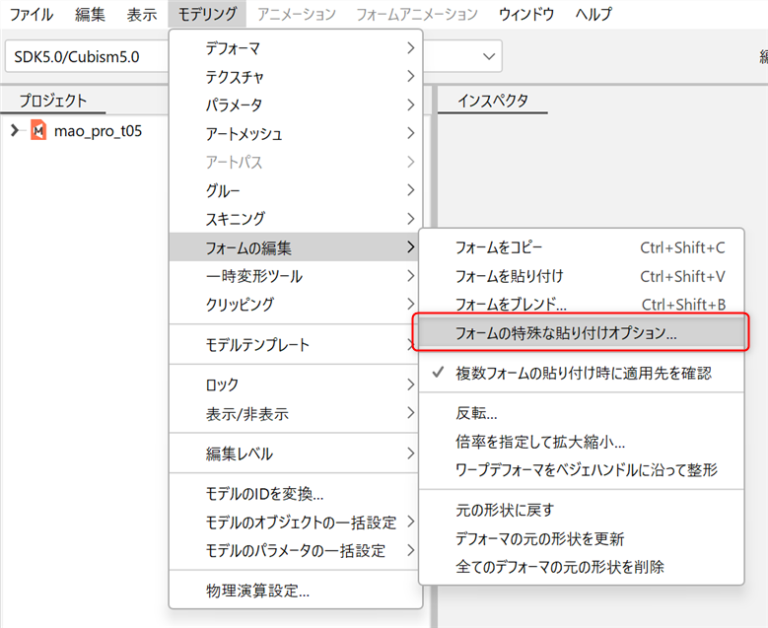The width and height of the screenshot is (768, 628).
Task: Expand the テクスチャ submenu arrow
Action: [410, 75]
